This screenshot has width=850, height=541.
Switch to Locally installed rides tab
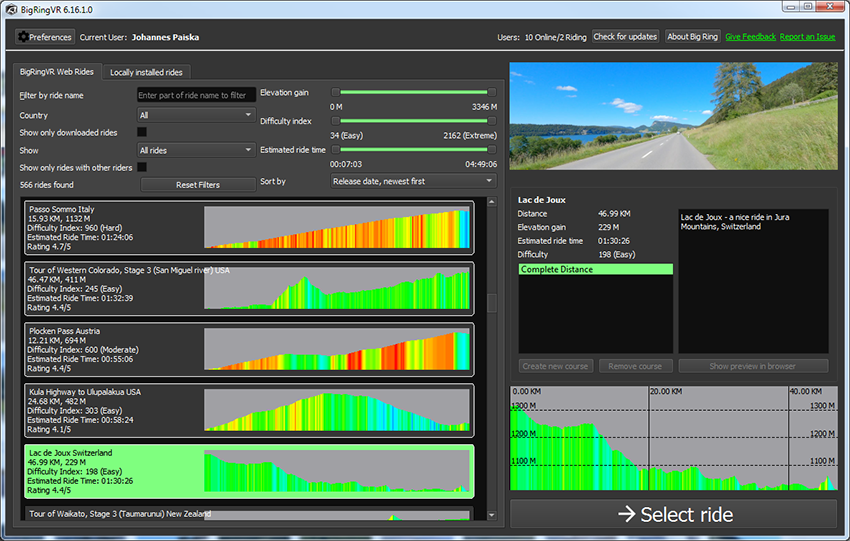click(146, 72)
